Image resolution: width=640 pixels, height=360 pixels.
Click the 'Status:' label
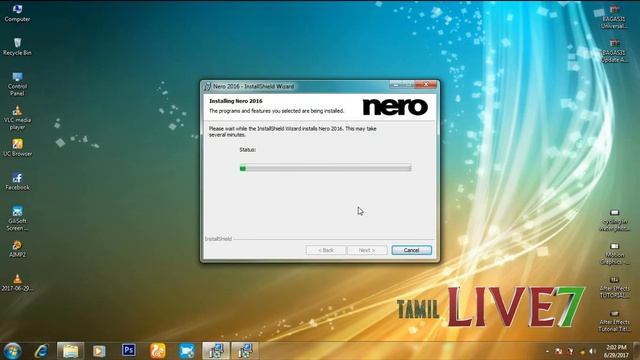pos(247,150)
